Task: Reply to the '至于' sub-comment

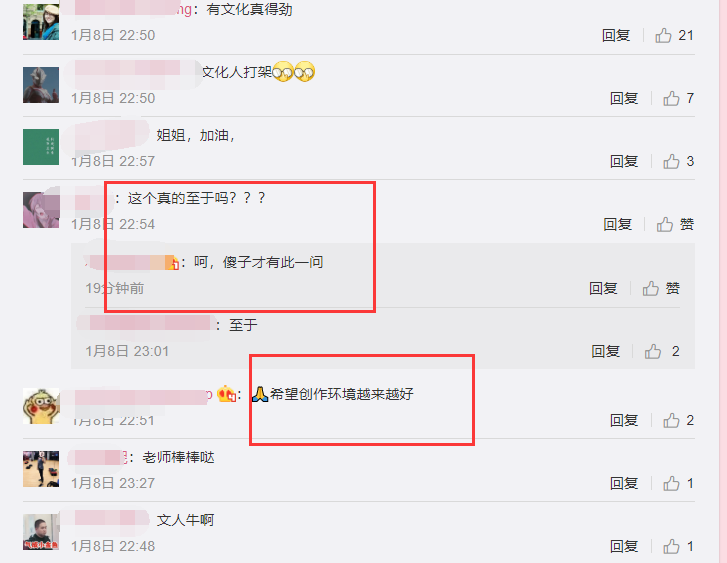Action: (x=605, y=352)
